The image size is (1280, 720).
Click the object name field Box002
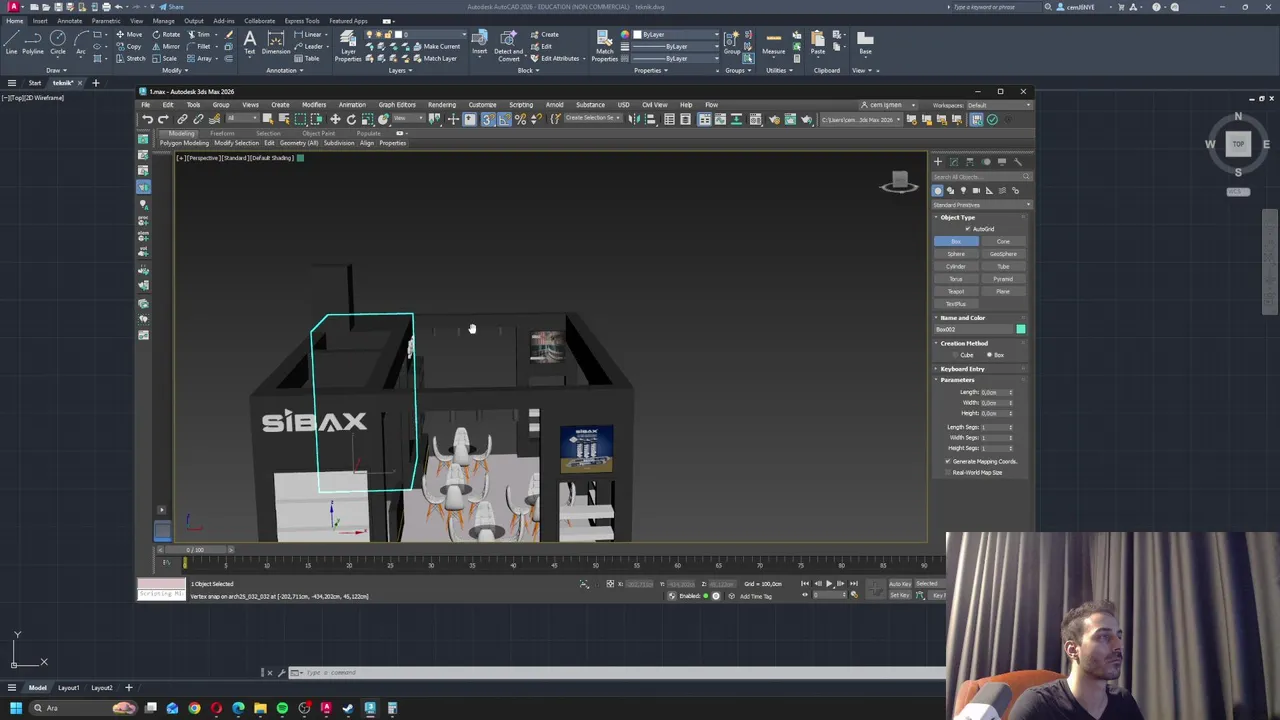973,329
